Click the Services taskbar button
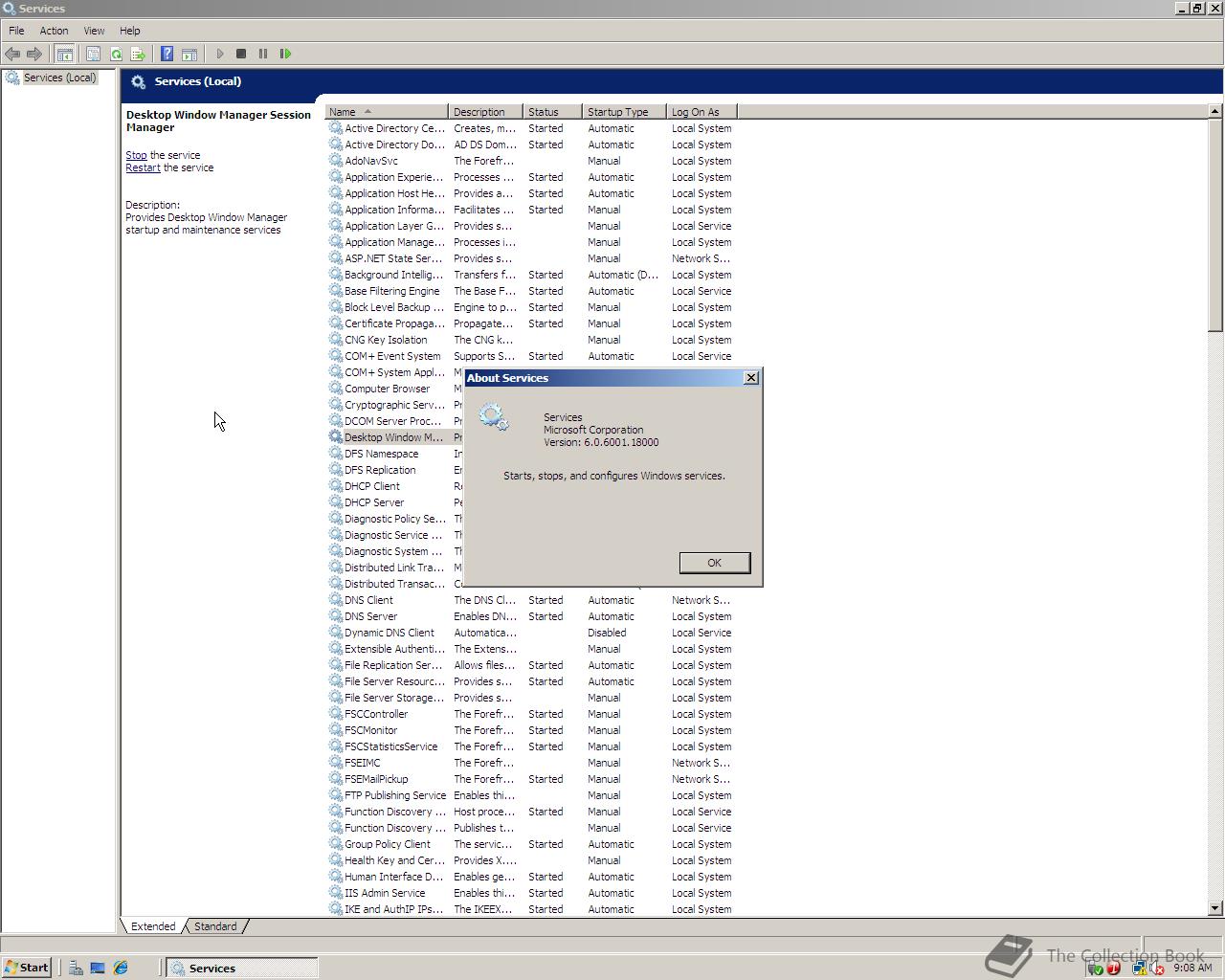This screenshot has height=980, width=1225. 242,968
